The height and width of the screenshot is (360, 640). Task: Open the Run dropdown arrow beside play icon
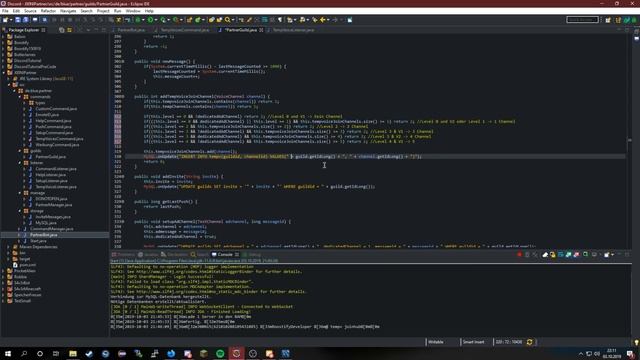coord(156,20)
